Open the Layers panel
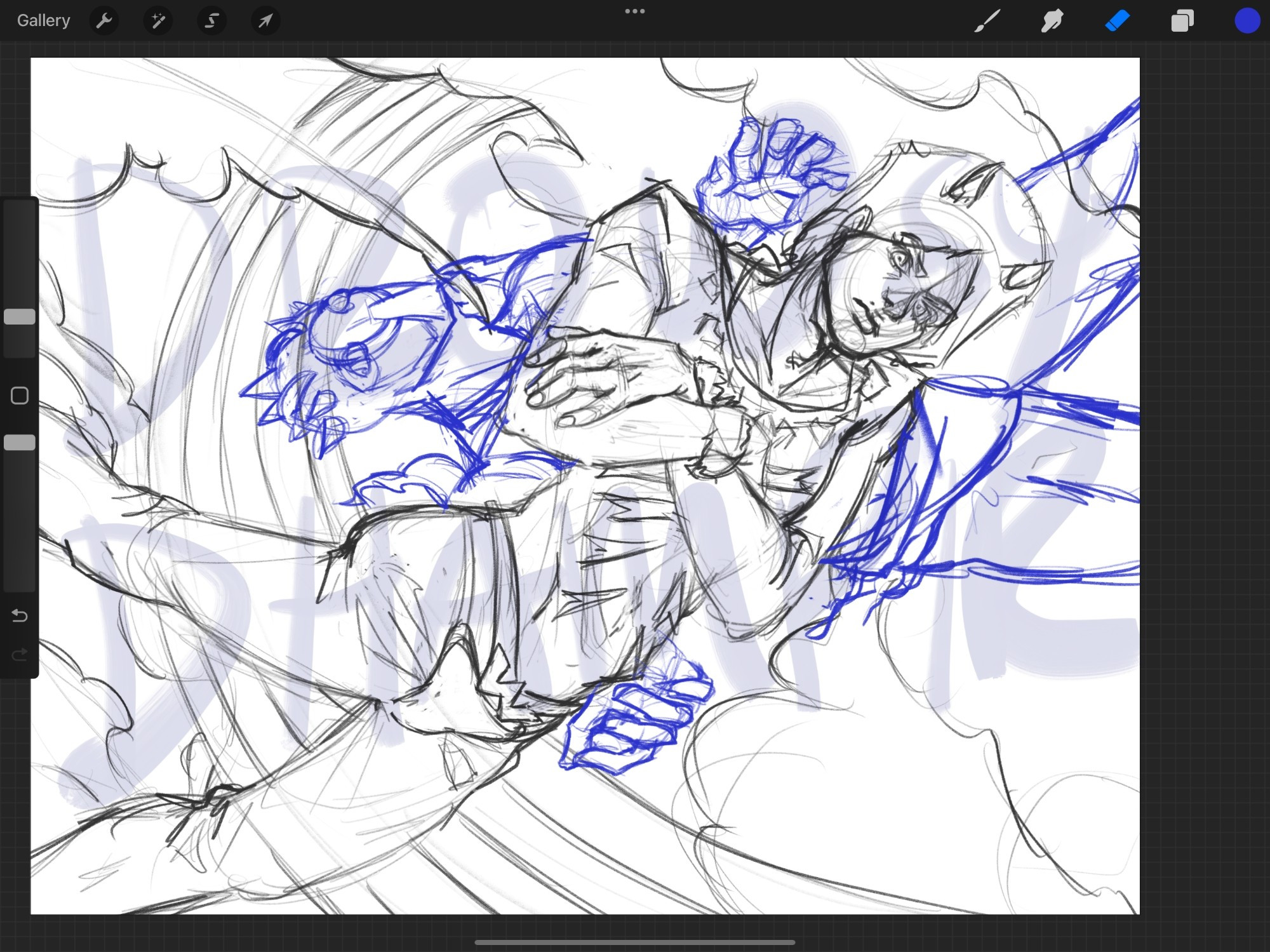Screen dimensions: 1270x952 pos(1182,21)
